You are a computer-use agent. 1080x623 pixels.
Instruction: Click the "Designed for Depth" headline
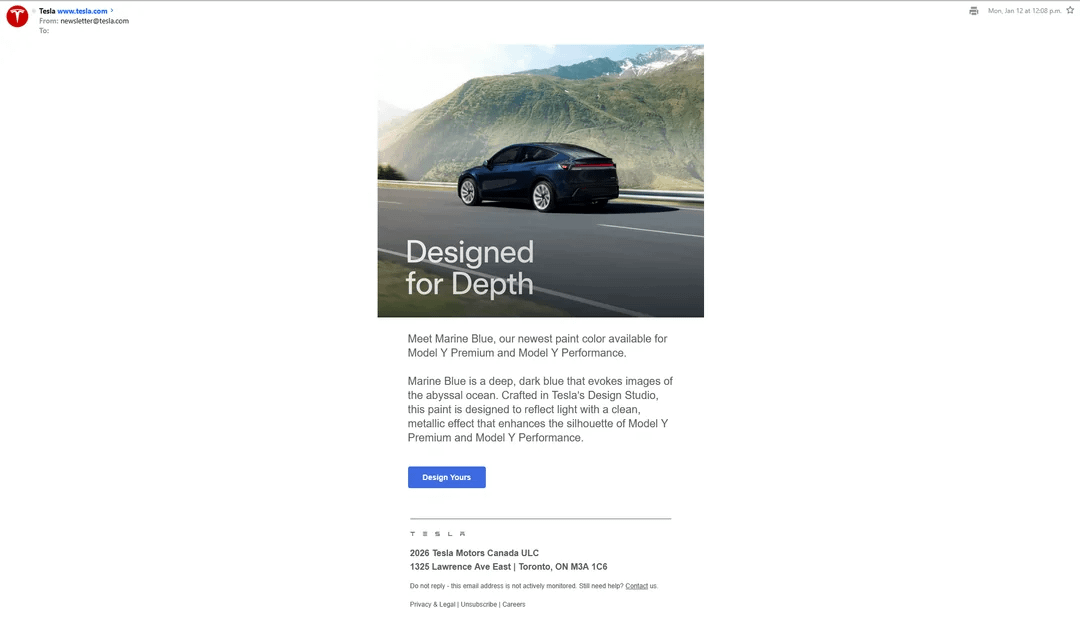pyautogui.click(x=469, y=267)
